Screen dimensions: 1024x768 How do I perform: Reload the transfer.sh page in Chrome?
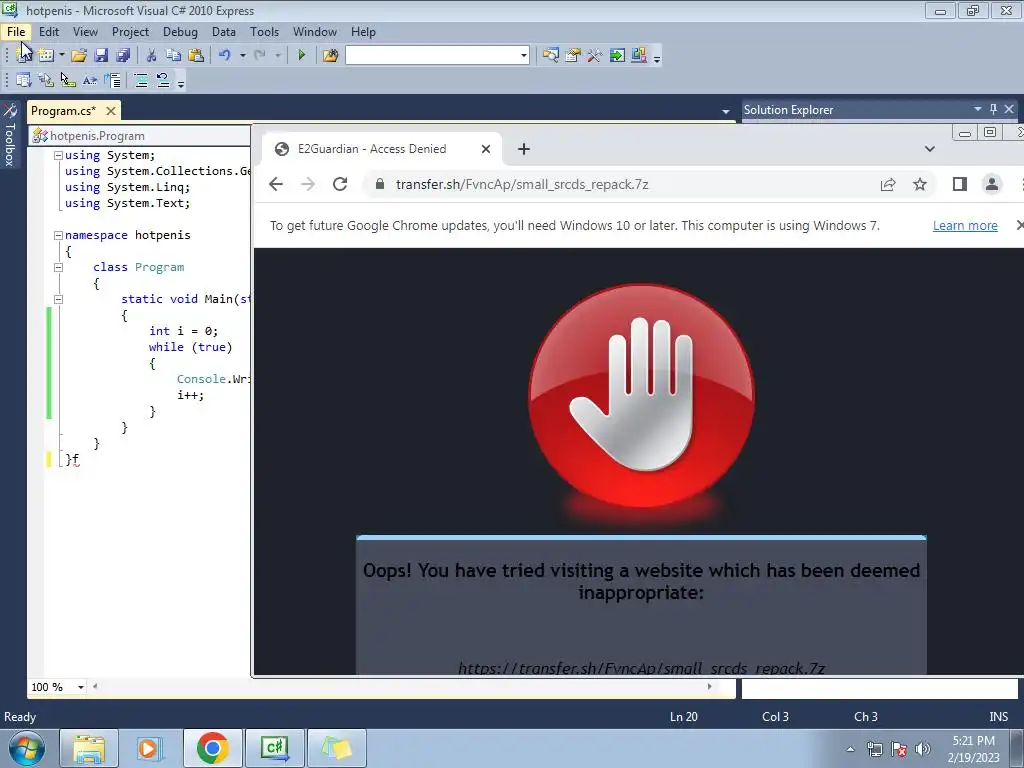340,184
